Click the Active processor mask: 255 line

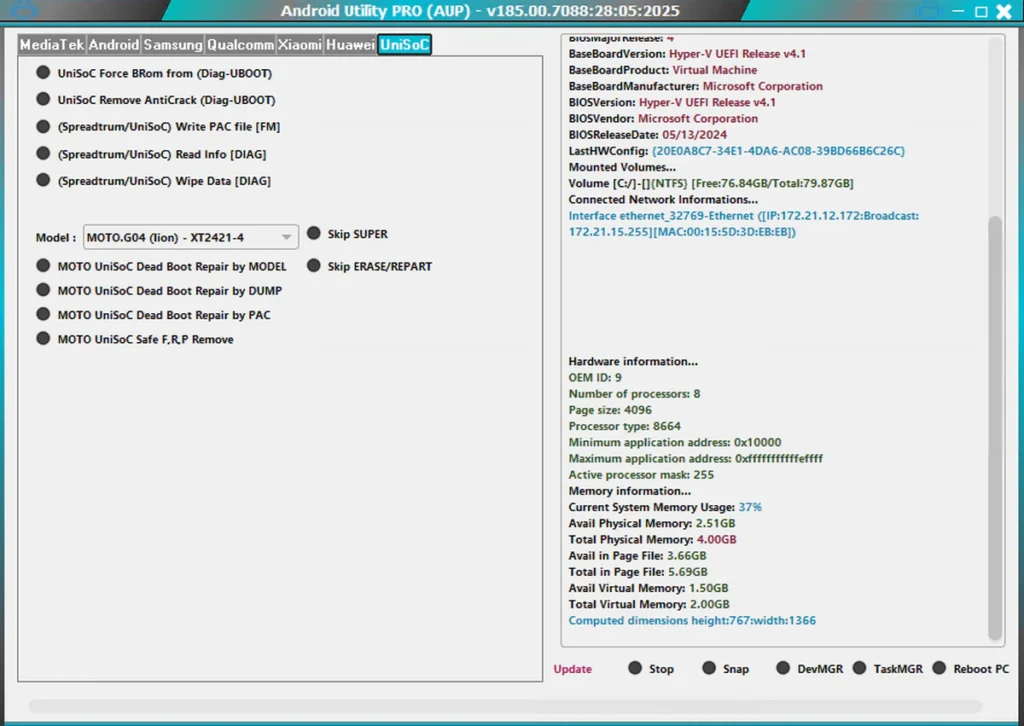[641, 475]
